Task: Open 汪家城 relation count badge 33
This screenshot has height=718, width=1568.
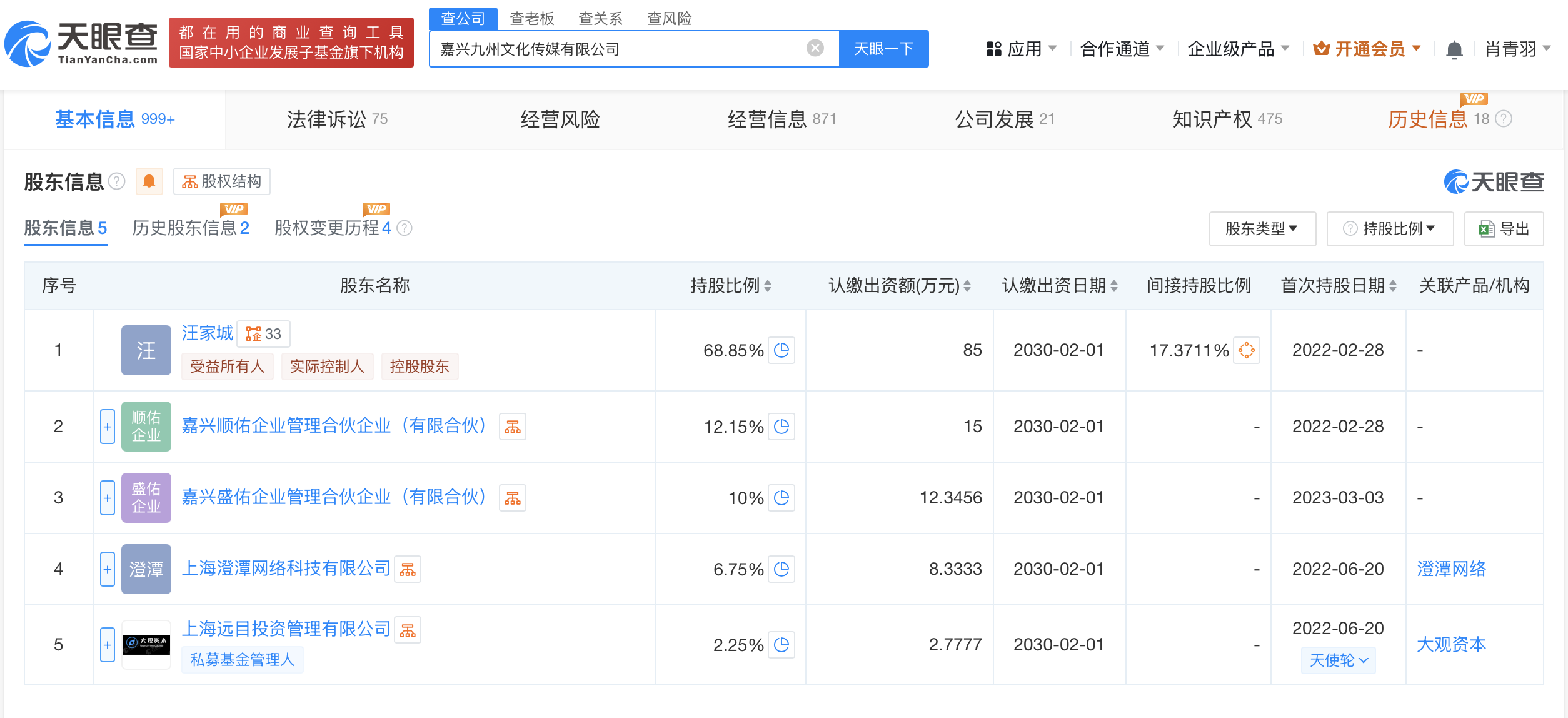Action: click(263, 333)
